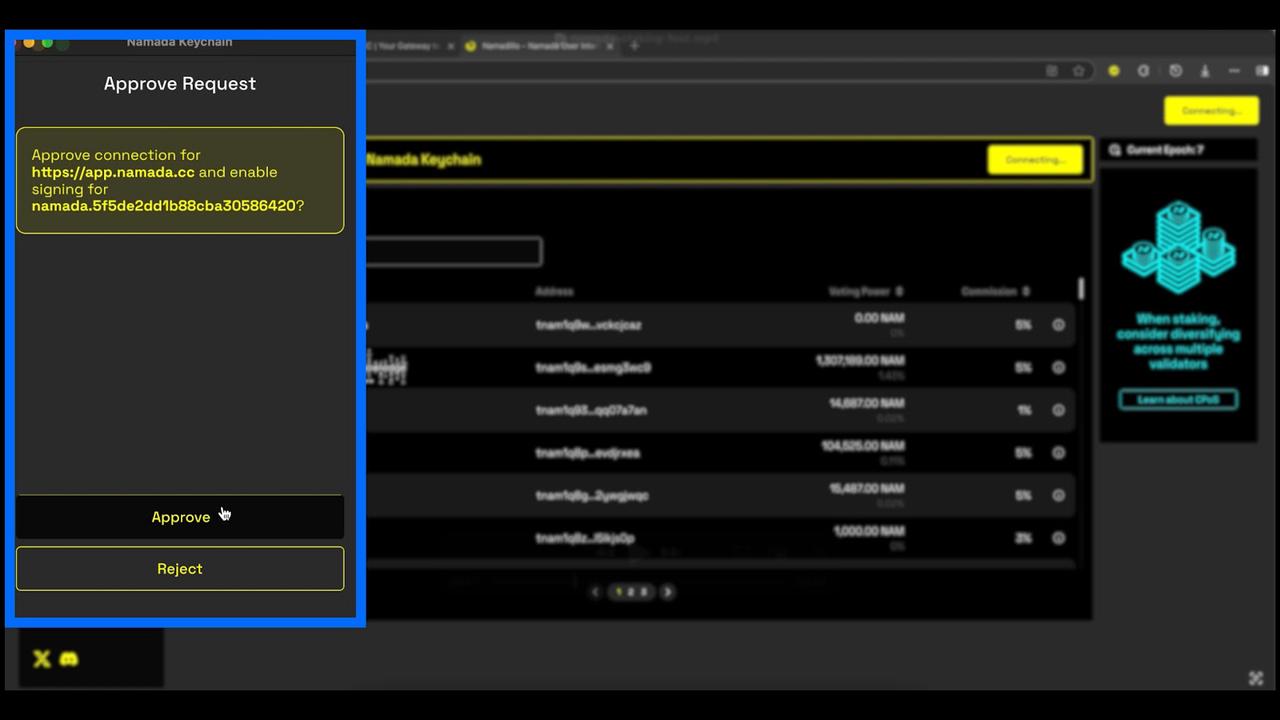This screenshot has height=720, width=1280.
Task: Reject the connection request
Action: tap(180, 568)
